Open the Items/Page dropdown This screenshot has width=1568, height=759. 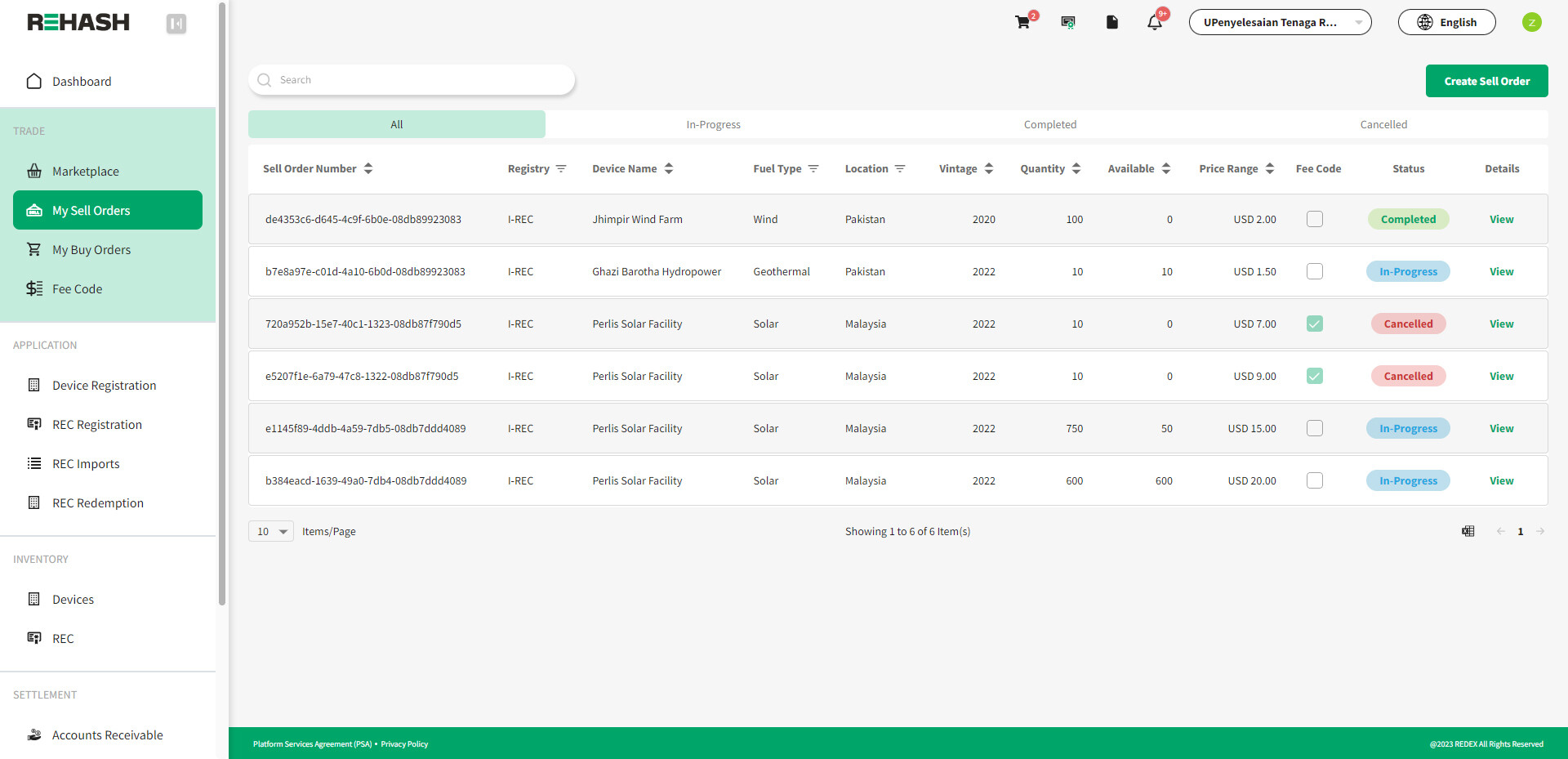[270, 531]
